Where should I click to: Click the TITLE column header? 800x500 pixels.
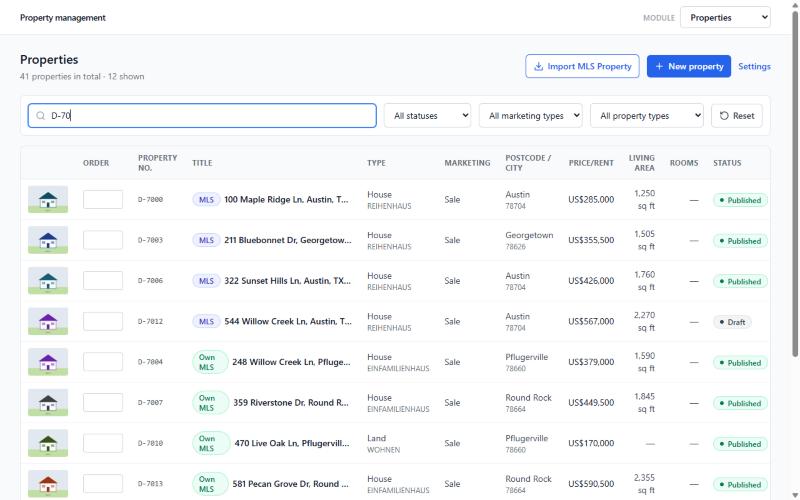[202, 163]
